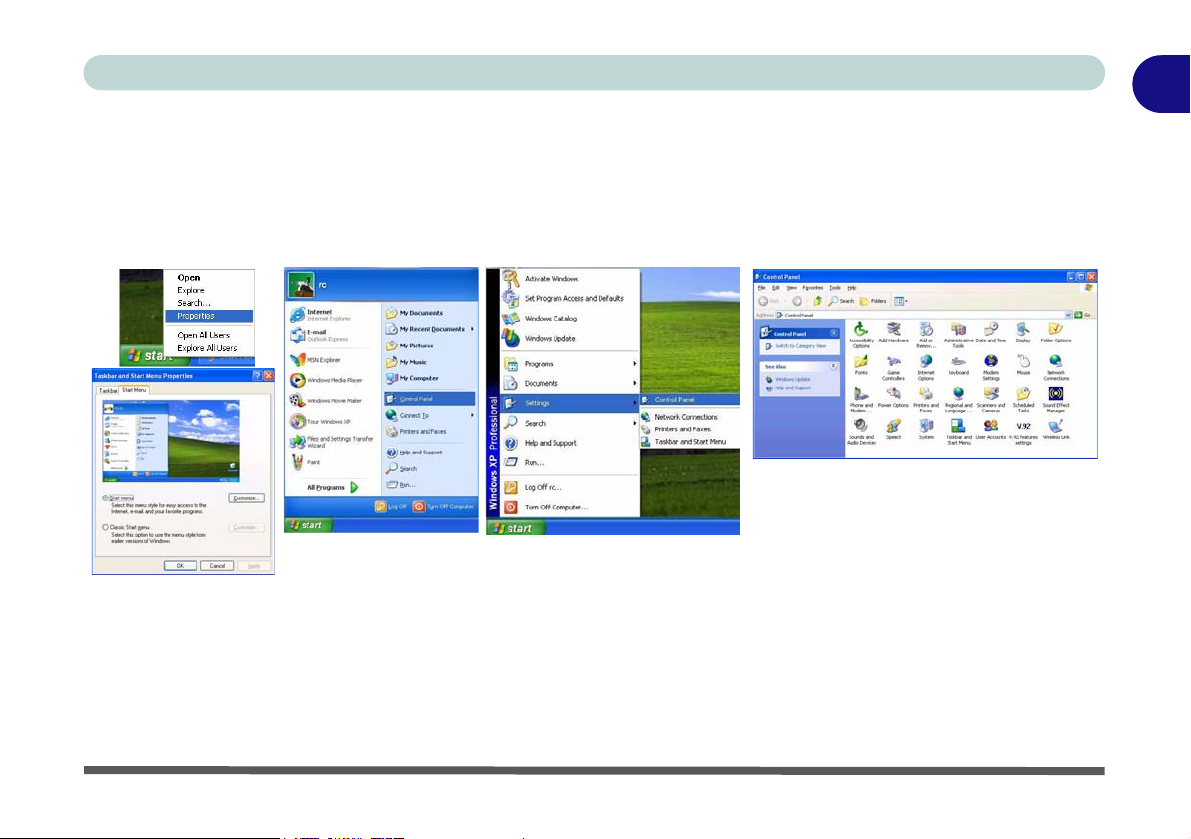Viewport: 1191px width, 839px height.
Task: Open the Power Options icon
Action: point(893,397)
